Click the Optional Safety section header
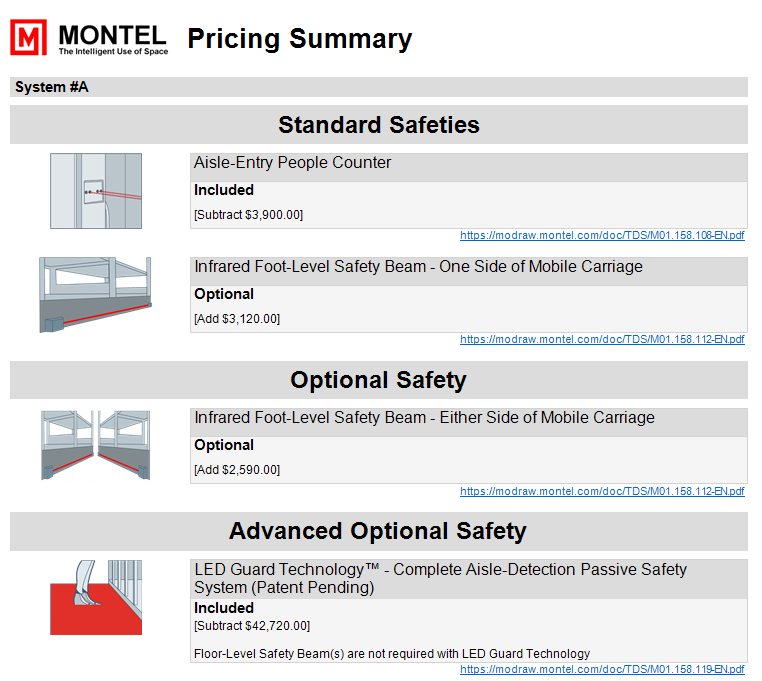This screenshot has width=762, height=681. point(379,380)
